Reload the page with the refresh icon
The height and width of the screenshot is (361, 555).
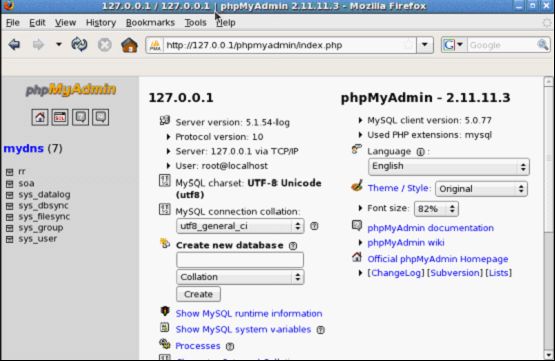[x=79, y=45]
